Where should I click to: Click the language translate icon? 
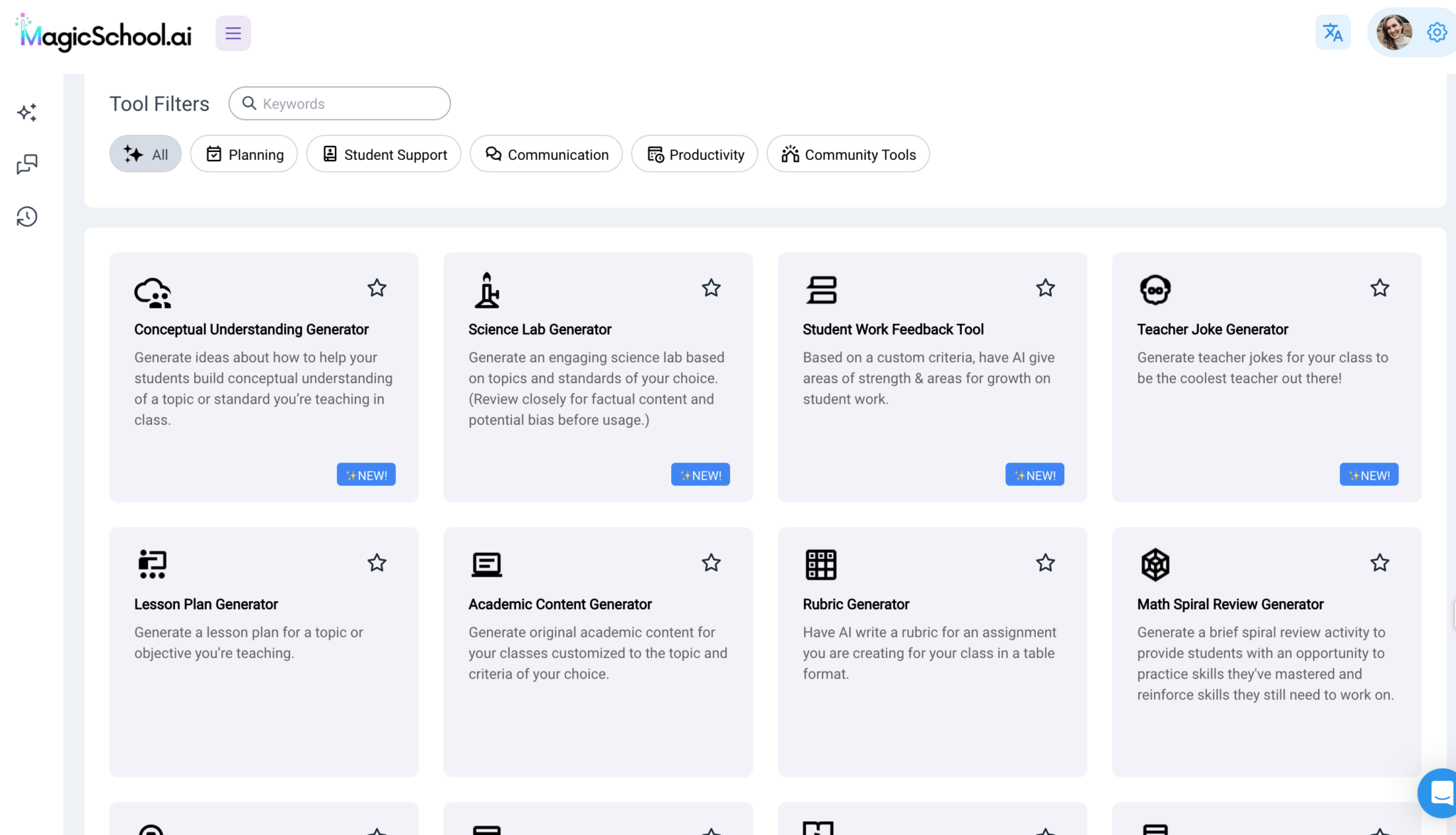tap(1332, 33)
